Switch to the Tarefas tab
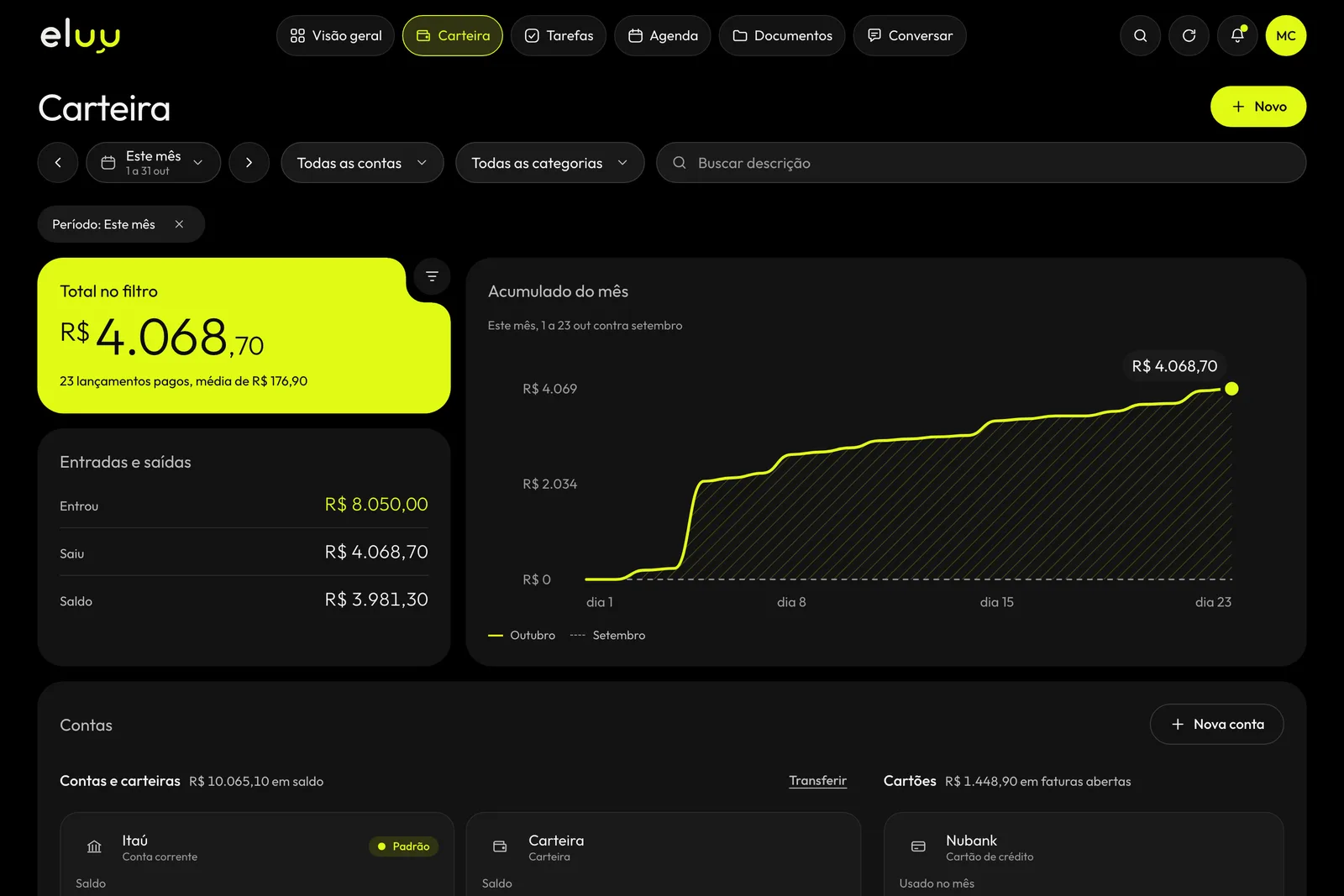The width and height of the screenshot is (1344, 896). [559, 35]
